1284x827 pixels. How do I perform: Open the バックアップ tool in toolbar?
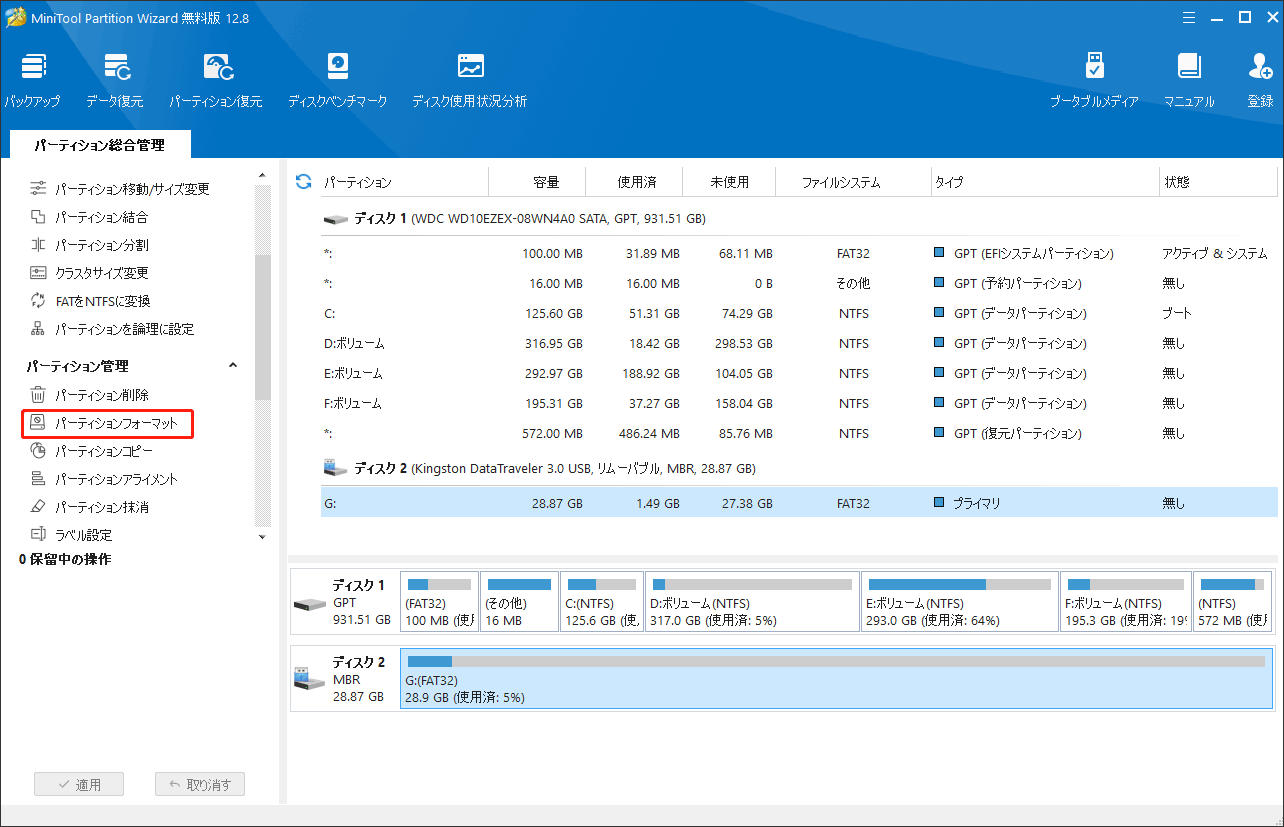(32, 81)
